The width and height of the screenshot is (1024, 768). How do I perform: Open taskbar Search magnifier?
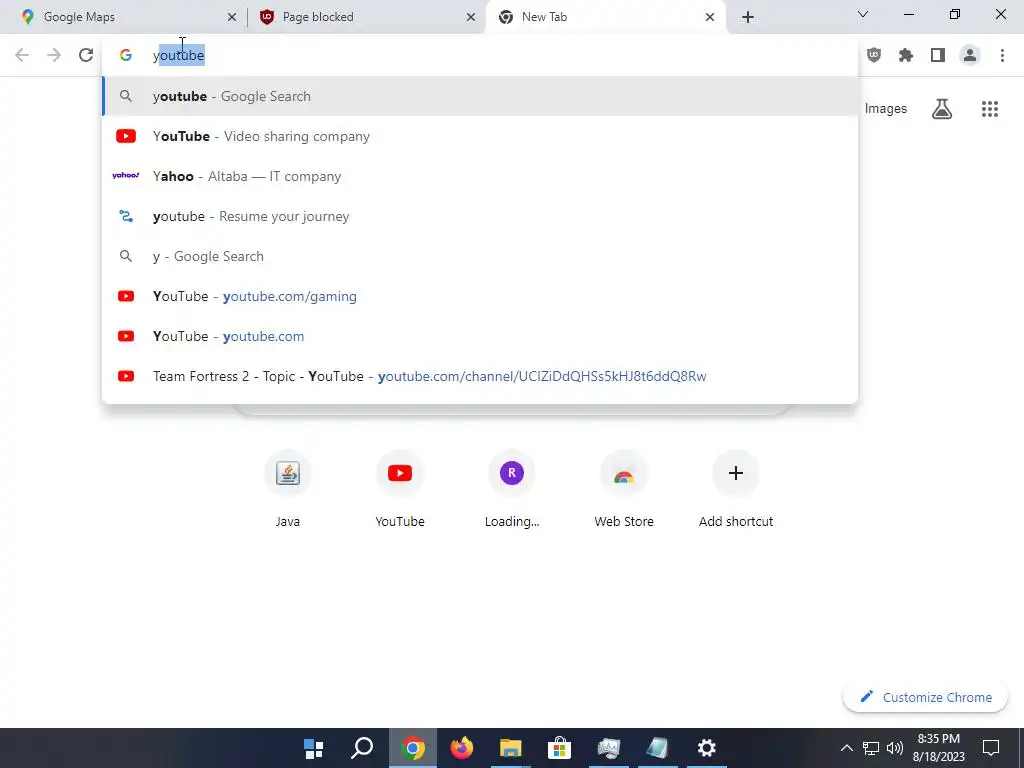(362, 748)
